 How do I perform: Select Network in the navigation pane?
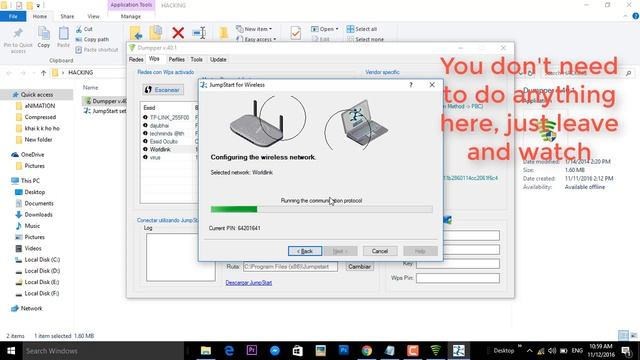pos(31,308)
